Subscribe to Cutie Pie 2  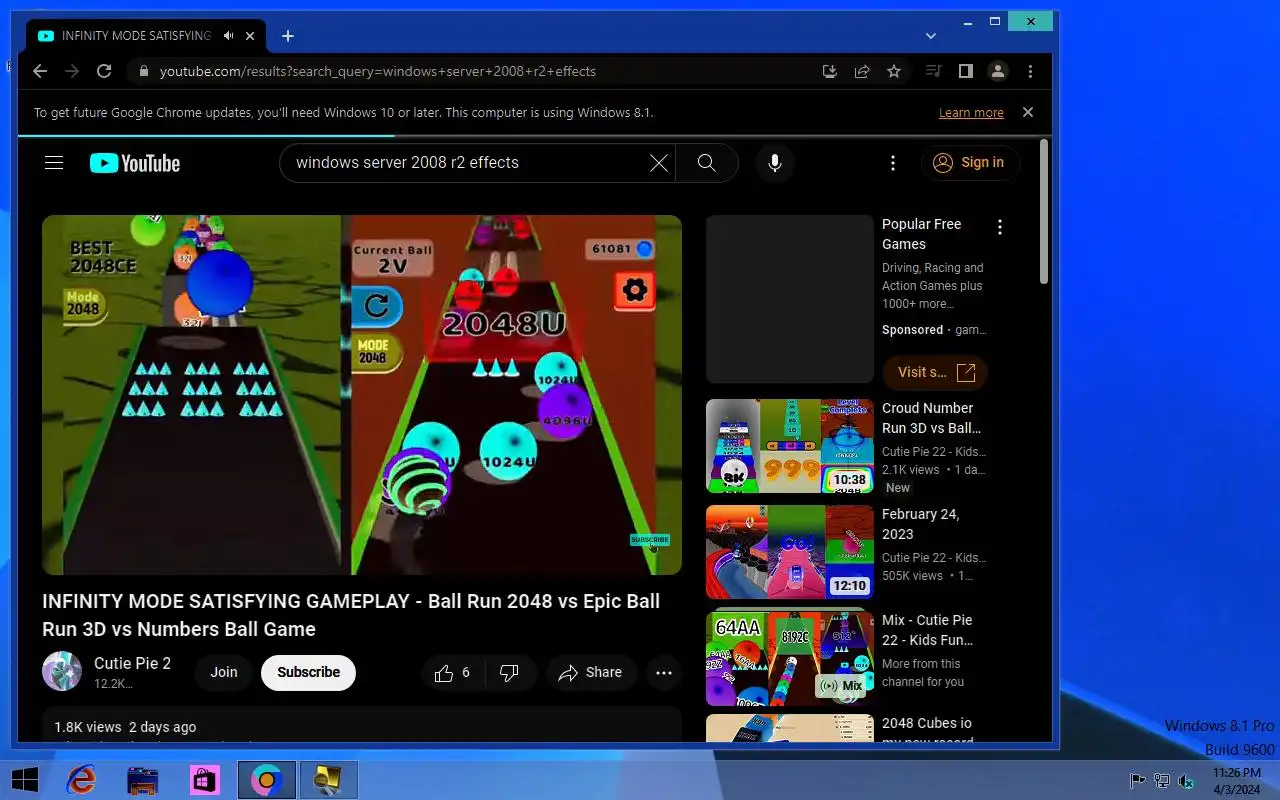click(308, 672)
